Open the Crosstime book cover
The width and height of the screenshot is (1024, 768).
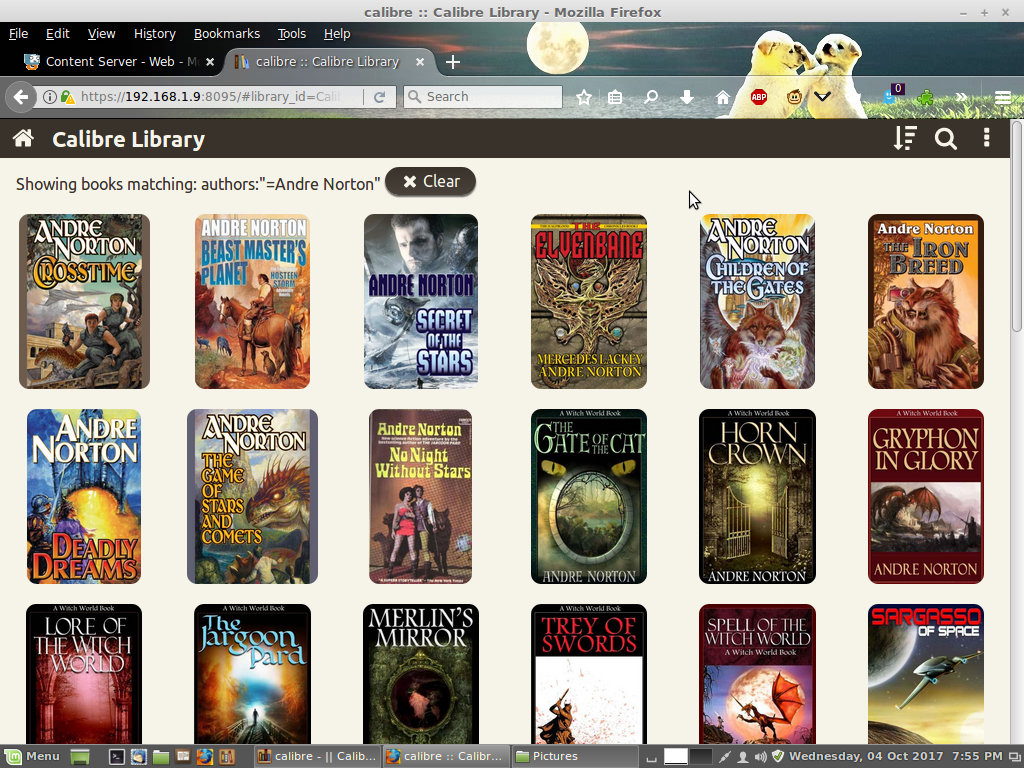click(x=84, y=302)
